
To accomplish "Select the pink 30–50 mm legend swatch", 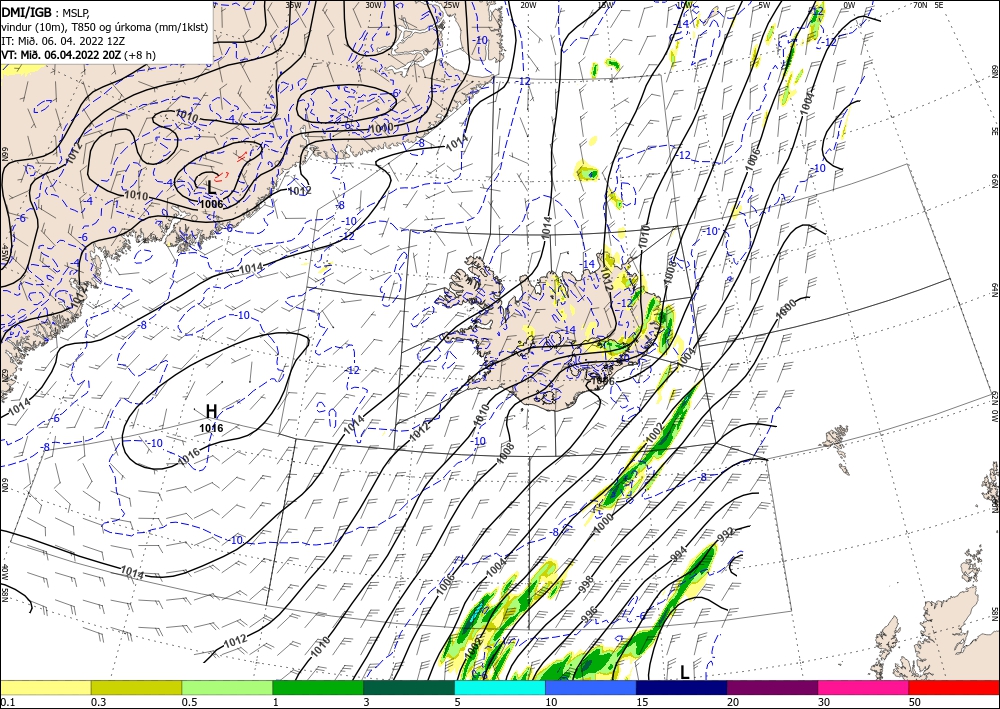I will coord(864,687).
